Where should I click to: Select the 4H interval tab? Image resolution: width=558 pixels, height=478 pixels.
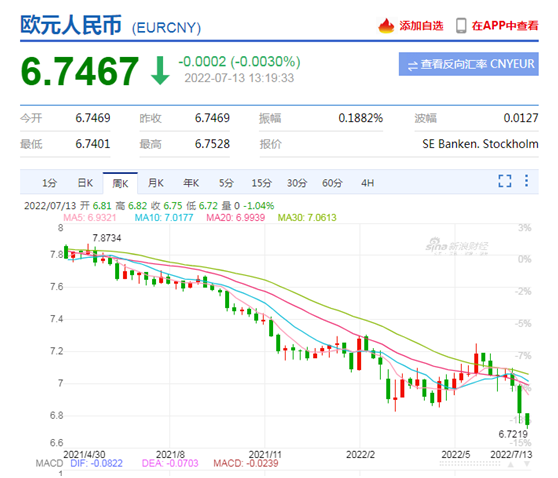pos(368,183)
